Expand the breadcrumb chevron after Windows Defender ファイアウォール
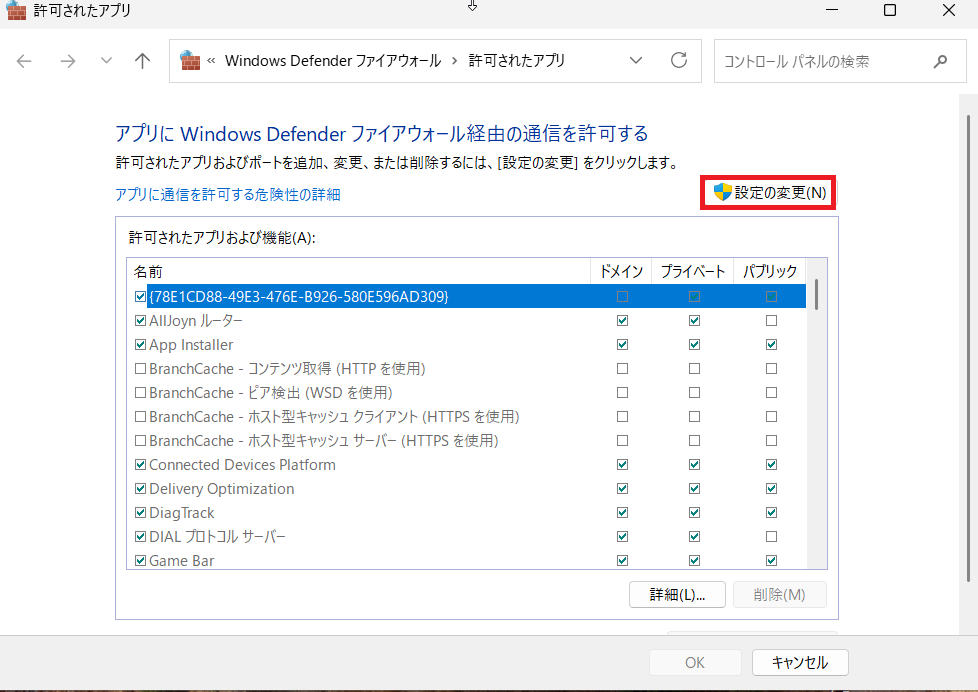 pyautogui.click(x=454, y=61)
